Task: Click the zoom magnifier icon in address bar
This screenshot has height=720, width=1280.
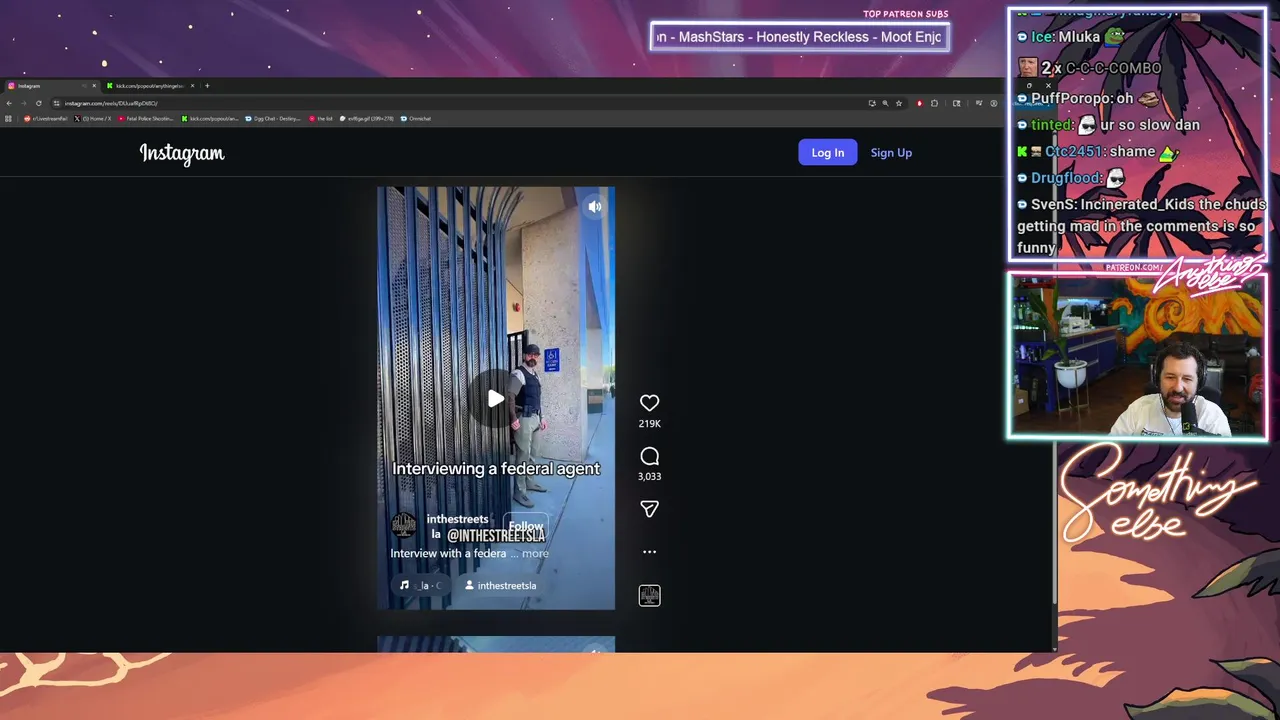Action: point(885,103)
